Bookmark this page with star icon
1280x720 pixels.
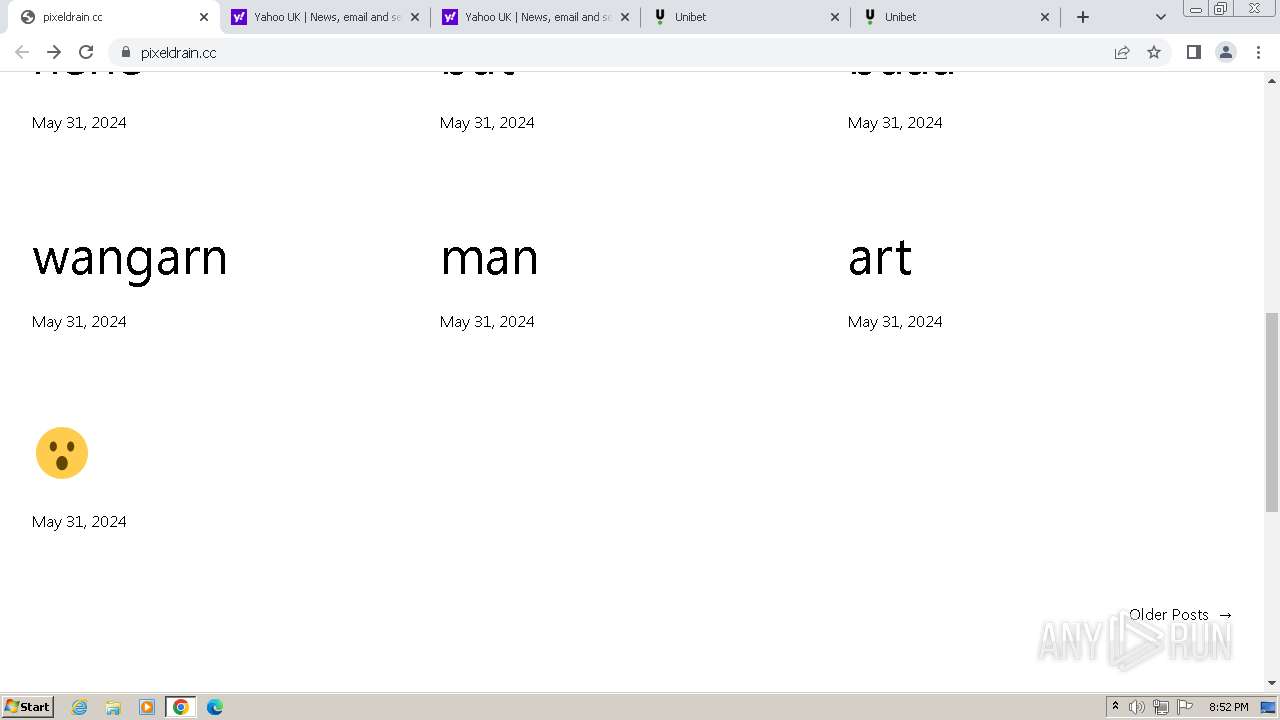click(1154, 52)
